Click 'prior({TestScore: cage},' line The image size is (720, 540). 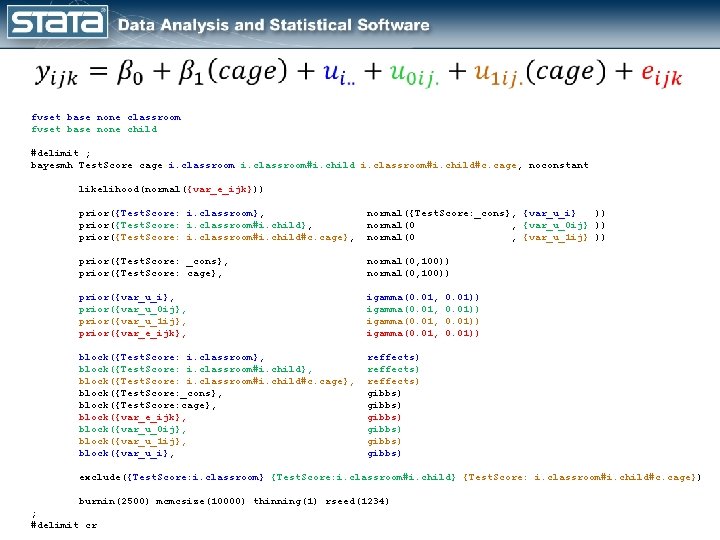click(x=150, y=273)
